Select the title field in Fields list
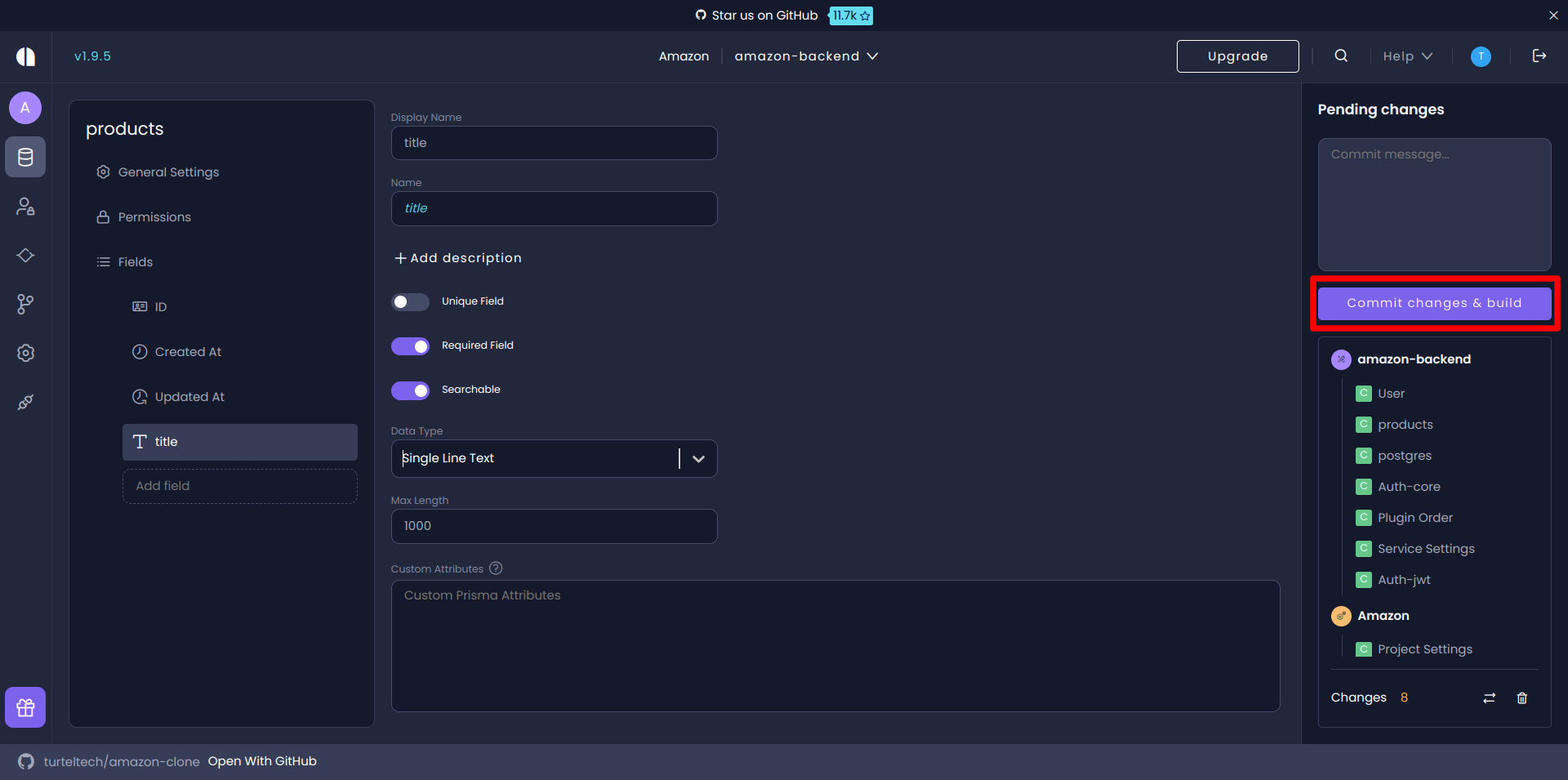Image resolution: width=1568 pixels, height=780 pixels. [239, 442]
